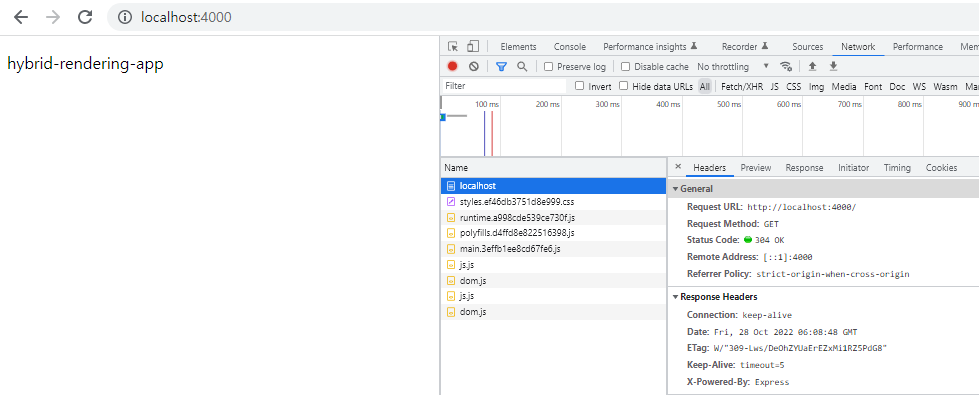Click the ETag header value
This screenshot has height=395, width=979.
[800, 348]
